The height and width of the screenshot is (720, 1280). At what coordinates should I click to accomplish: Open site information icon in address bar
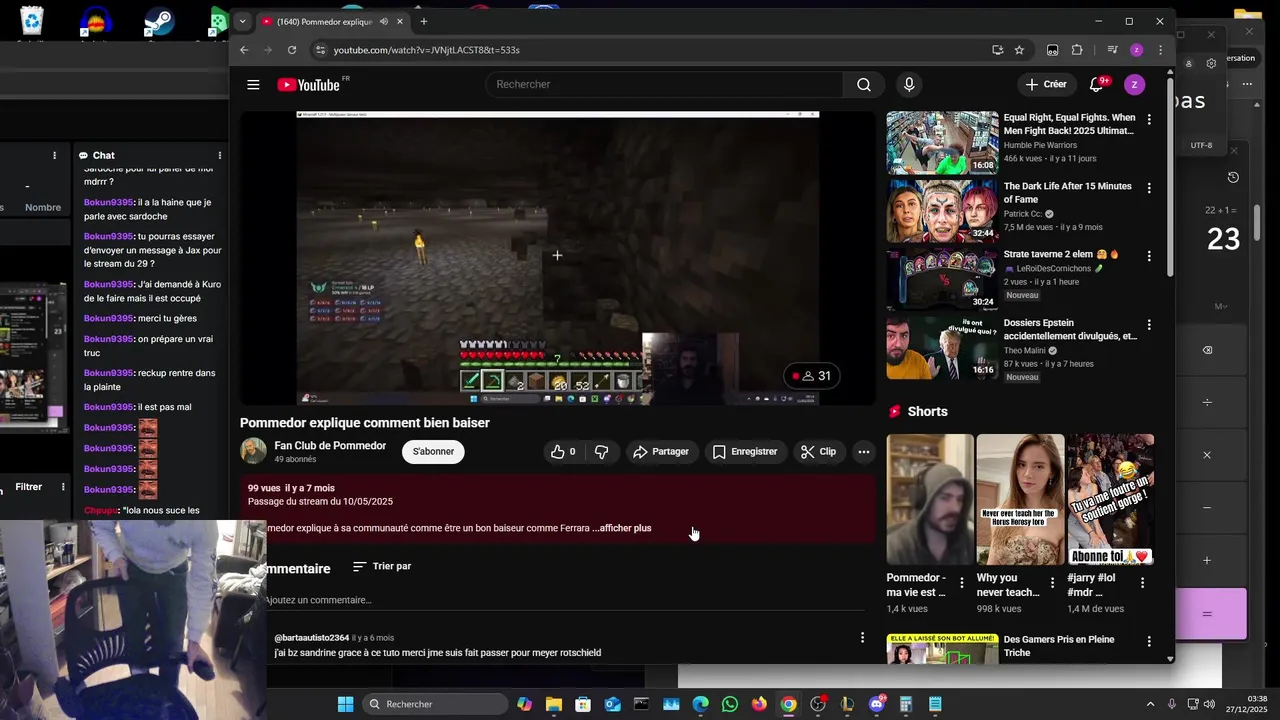tap(320, 50)
